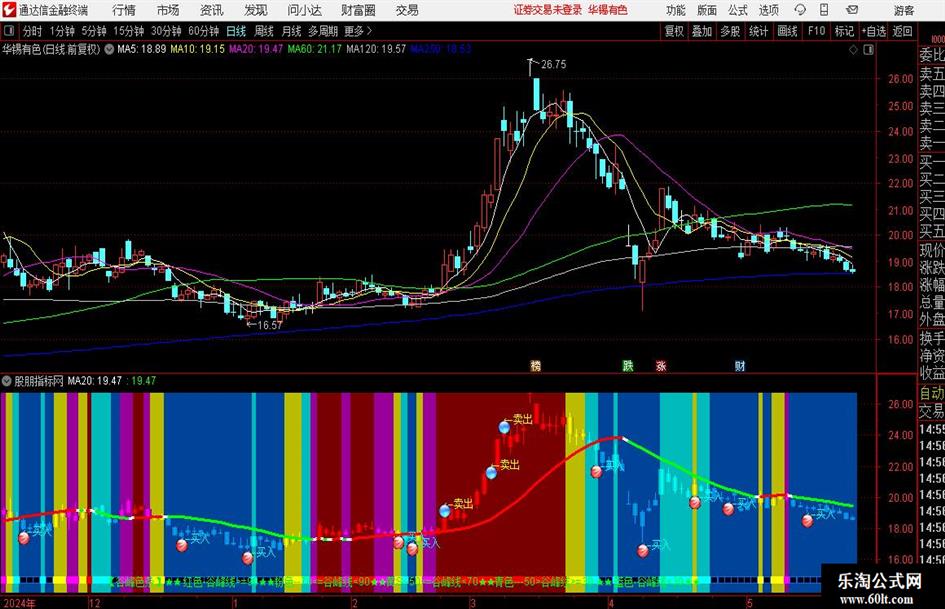Viewport: 945px width, 609px height.
Task: Open the 资讯 menu
Action: click(x=212, y=10)
